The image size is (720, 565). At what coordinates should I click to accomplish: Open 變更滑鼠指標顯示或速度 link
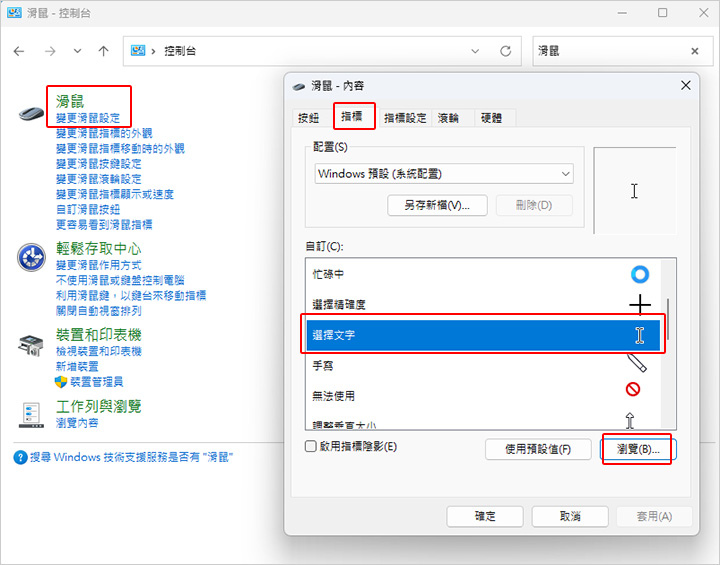coord(115,194)
